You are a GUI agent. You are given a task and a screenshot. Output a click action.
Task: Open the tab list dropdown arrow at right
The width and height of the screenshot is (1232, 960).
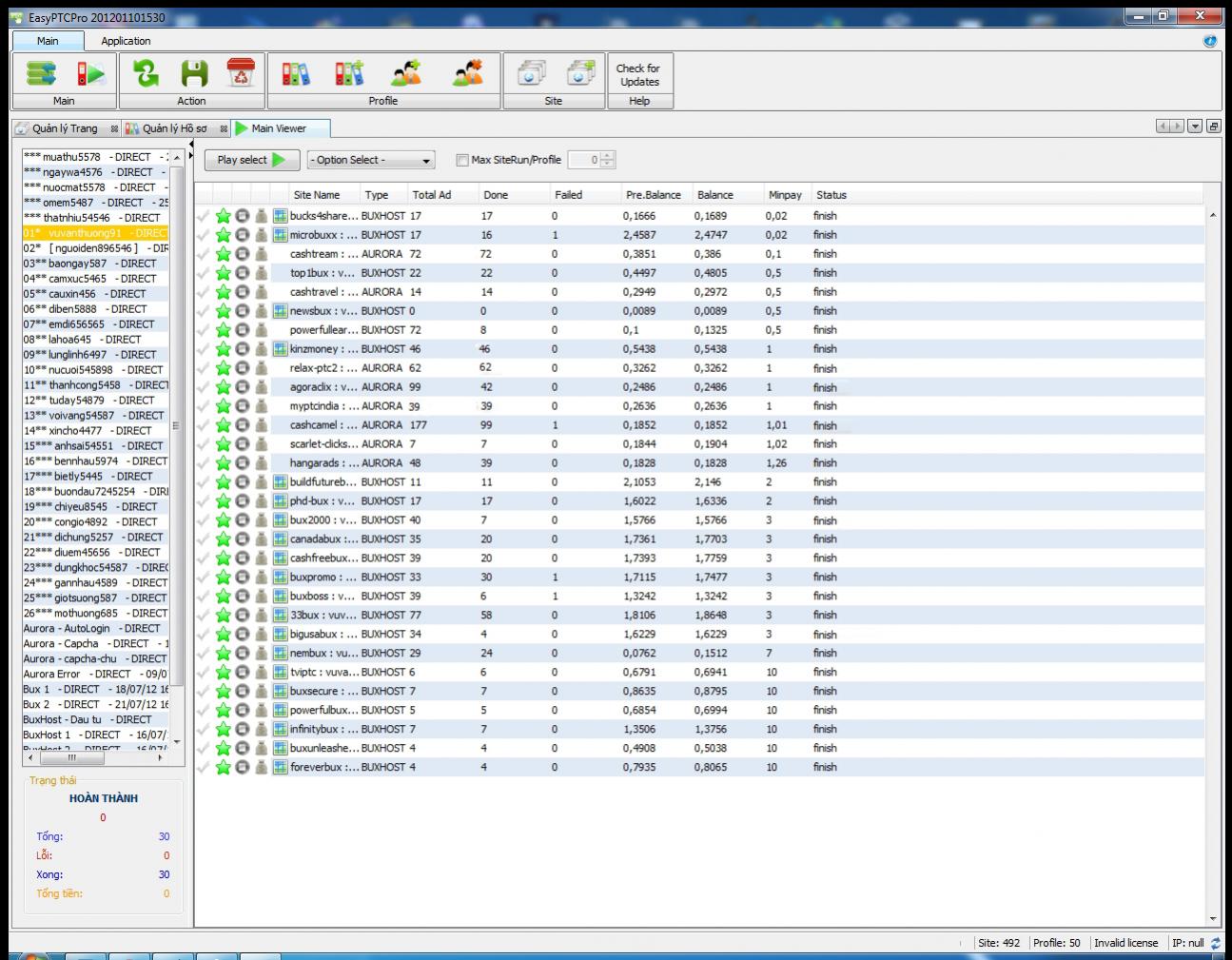1195,127
